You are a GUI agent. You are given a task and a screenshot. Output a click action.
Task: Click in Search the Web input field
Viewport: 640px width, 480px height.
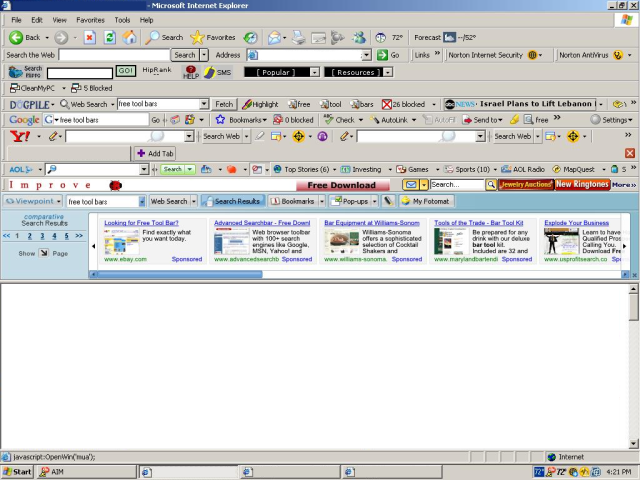pos(114,55)
